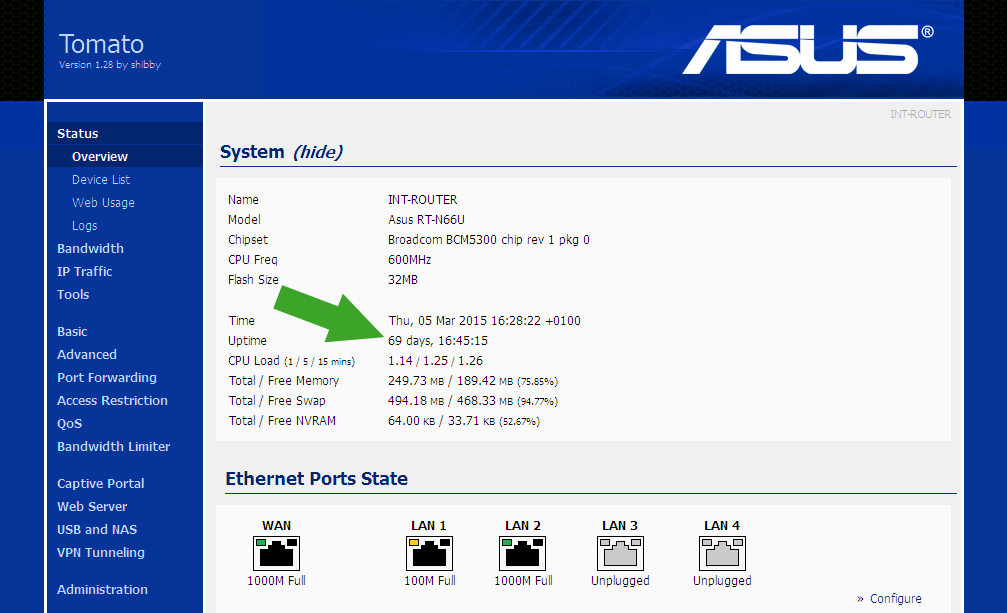Go to the Logs page
Screen dimensions: 1007x613
tap(85, 226)
